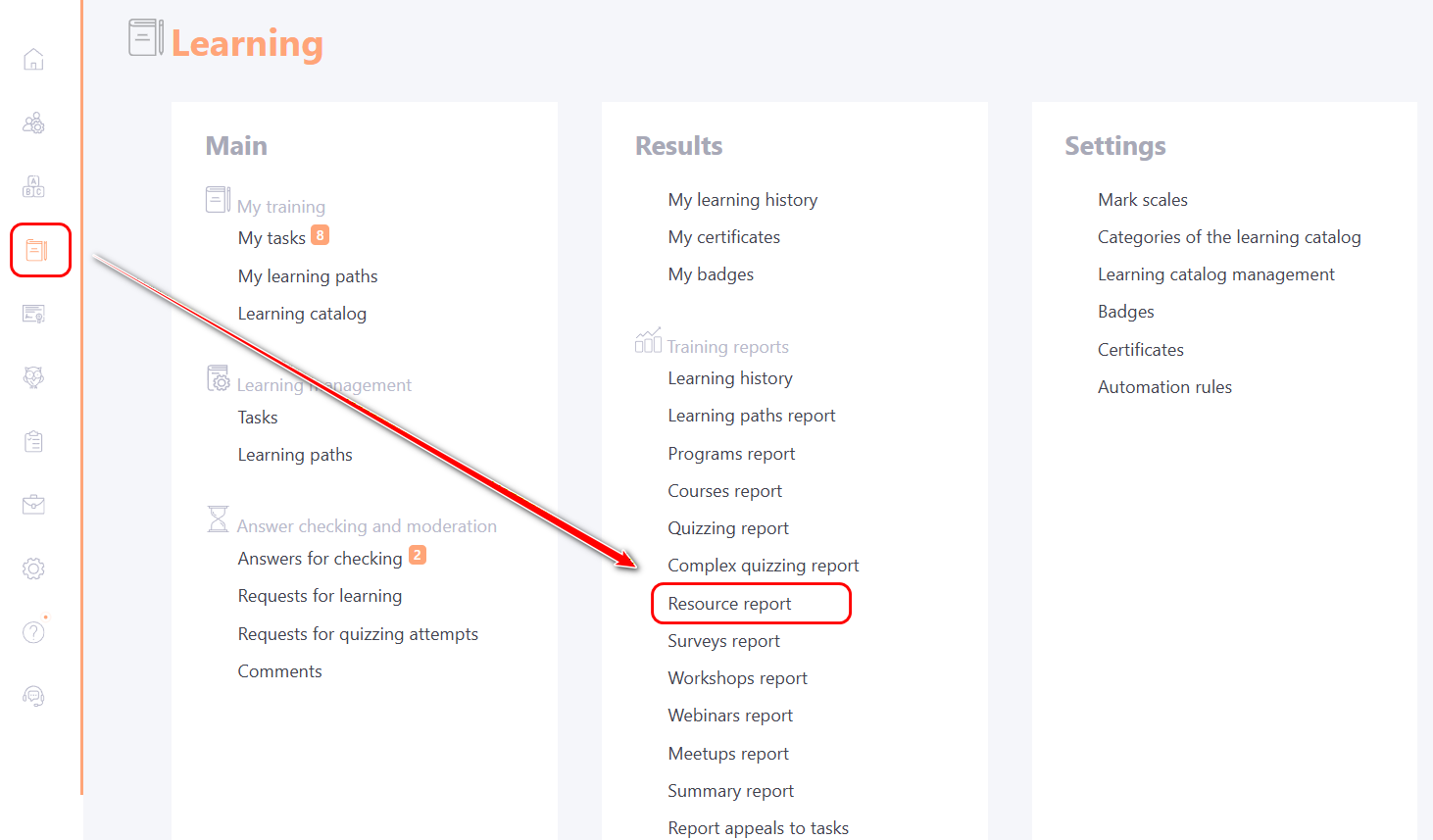Open My tasks link
Screen dimensions: 1433x840
tap(272, 238)
